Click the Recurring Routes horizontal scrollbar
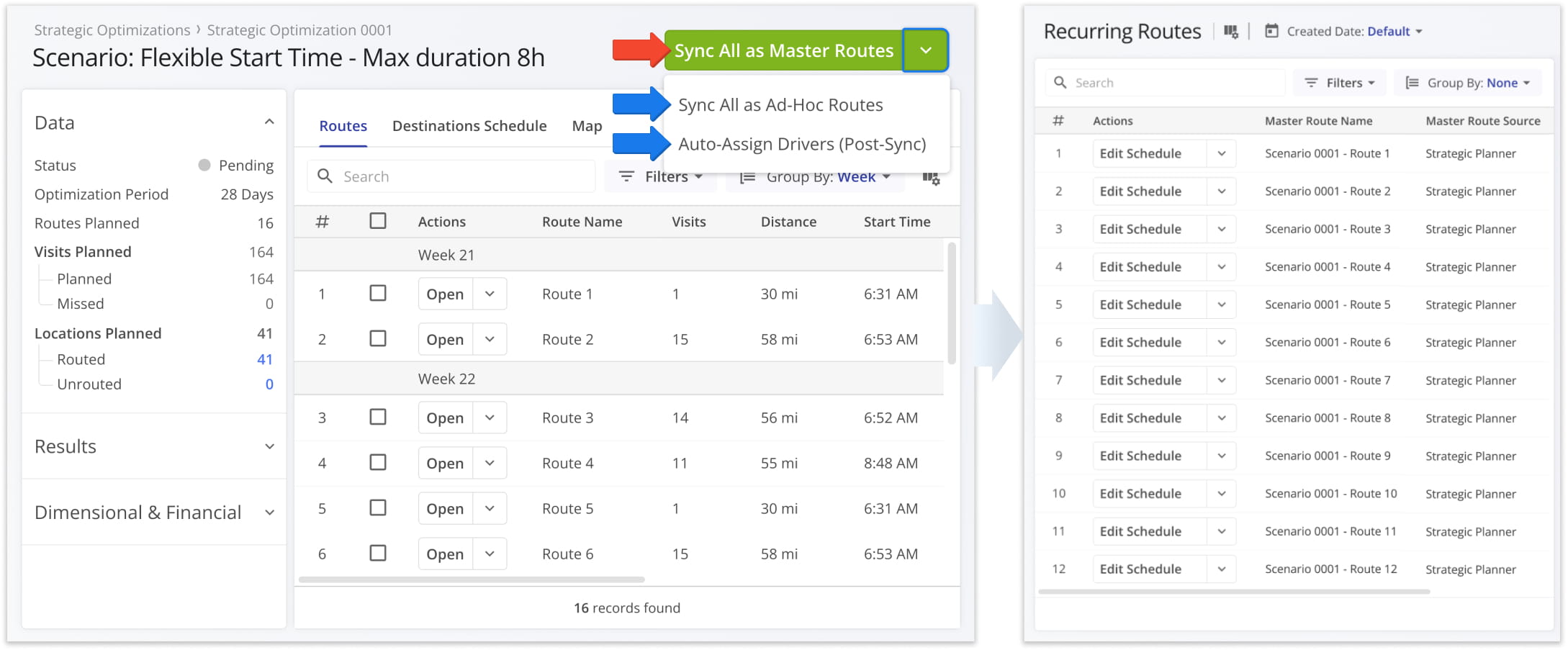This screenshot has height=650, width=1568. point(1234,592)
